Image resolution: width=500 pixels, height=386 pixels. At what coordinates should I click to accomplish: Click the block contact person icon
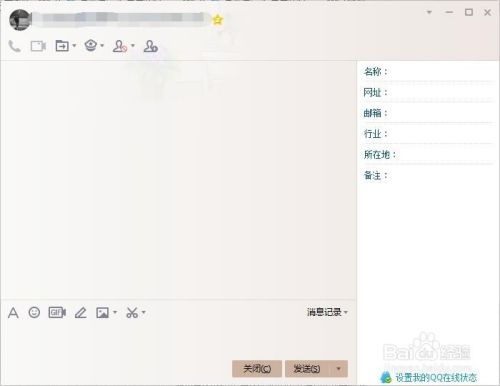pos(120,46)
